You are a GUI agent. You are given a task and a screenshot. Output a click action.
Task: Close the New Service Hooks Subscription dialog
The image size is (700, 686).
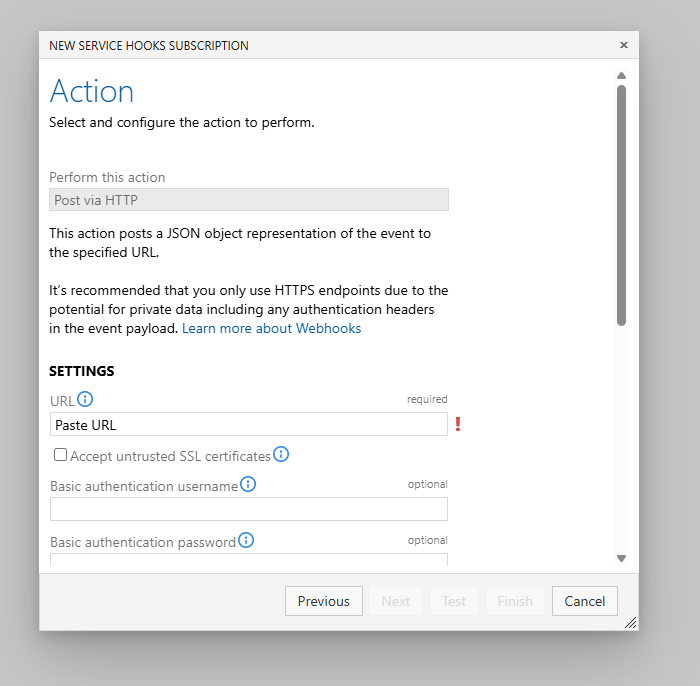point(624,45)
